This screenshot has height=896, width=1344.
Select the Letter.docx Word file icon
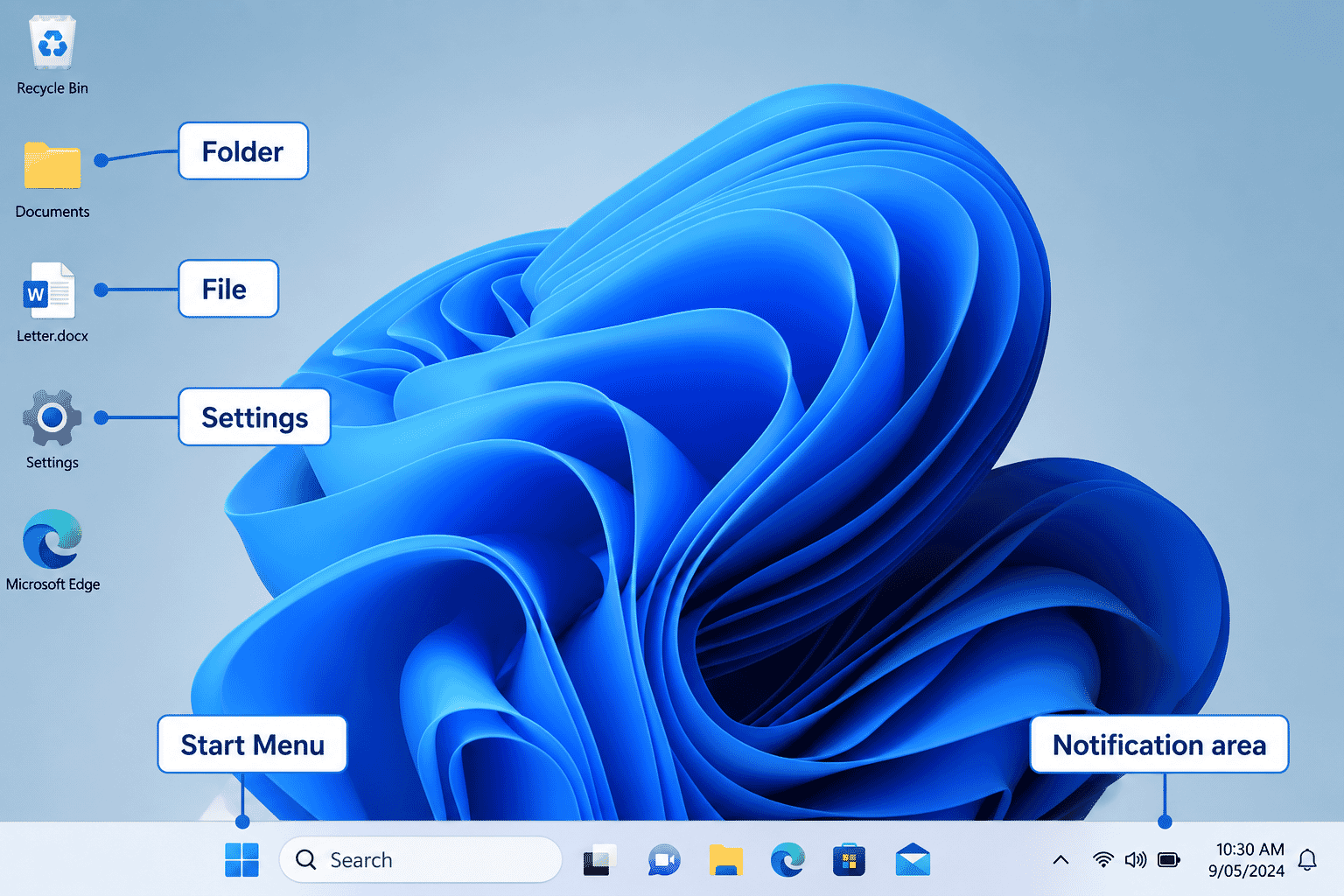coord(49,290)
